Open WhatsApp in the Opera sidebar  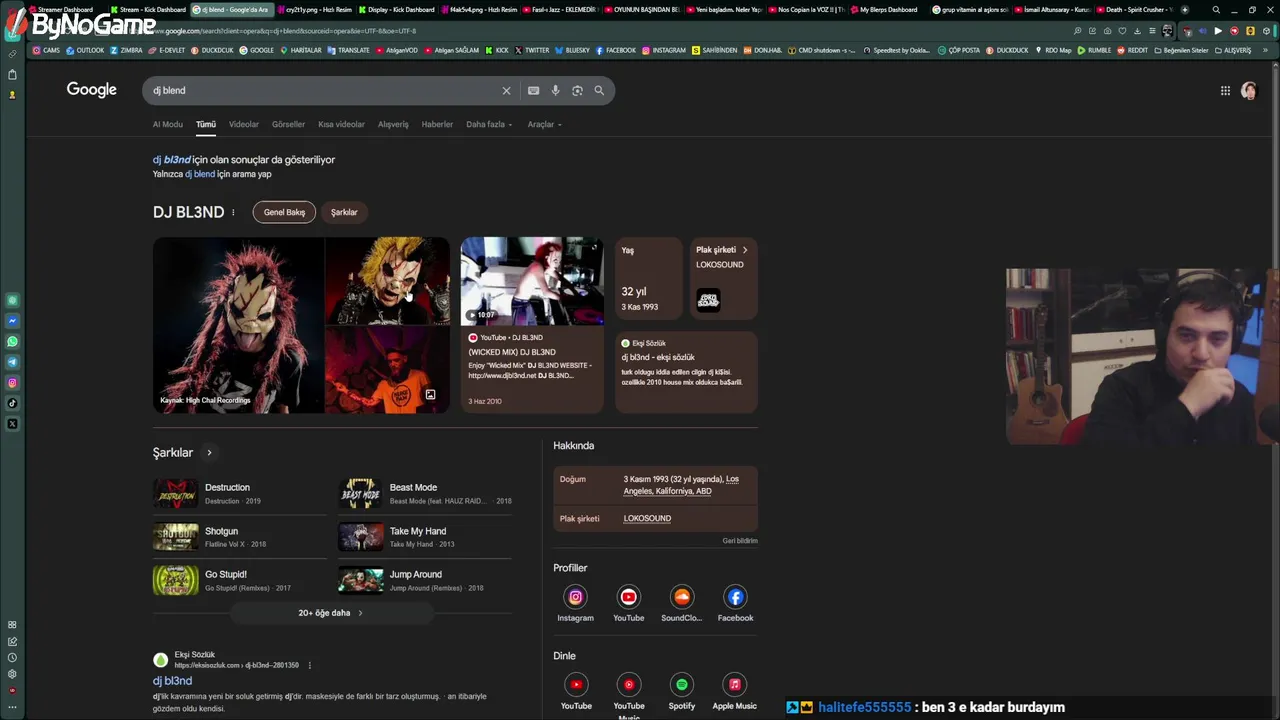click(x=12, y=342)
